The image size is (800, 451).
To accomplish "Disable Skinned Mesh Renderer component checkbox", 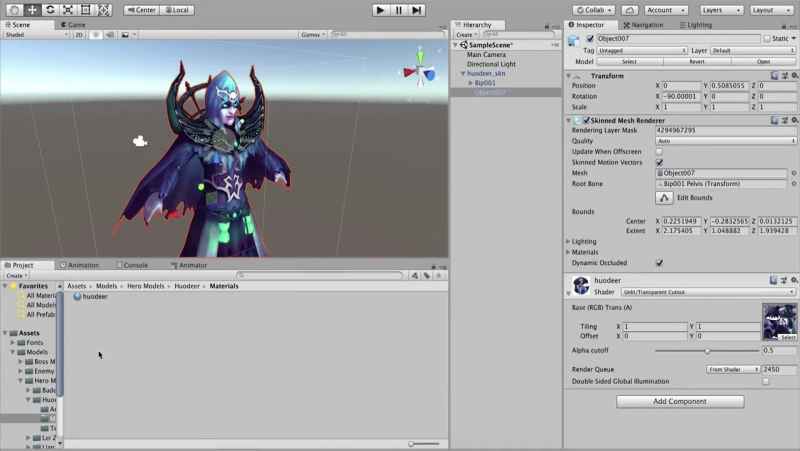I will (586, 120).
